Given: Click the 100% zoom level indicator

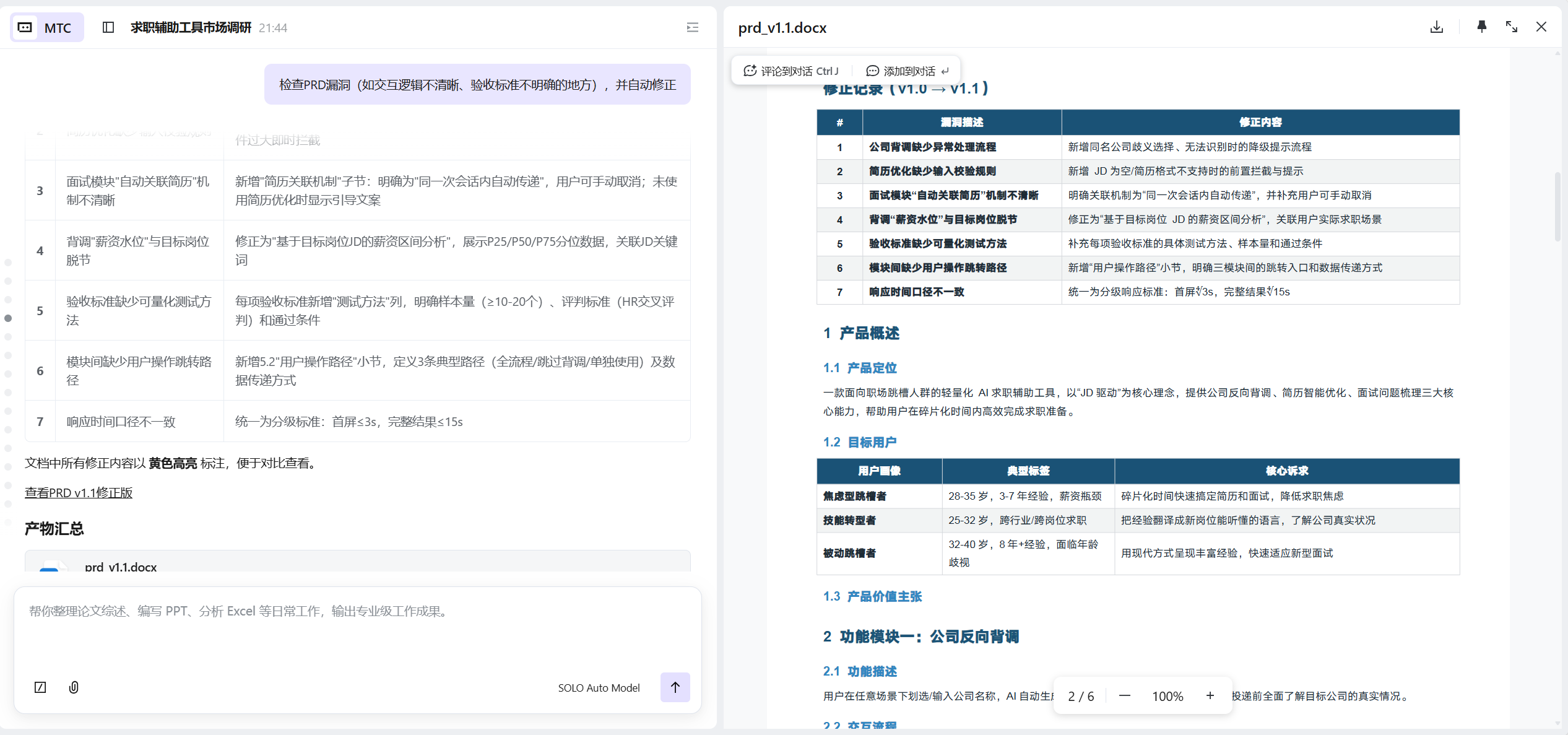Looking at the screenshot, I should tap(1167, 696).
